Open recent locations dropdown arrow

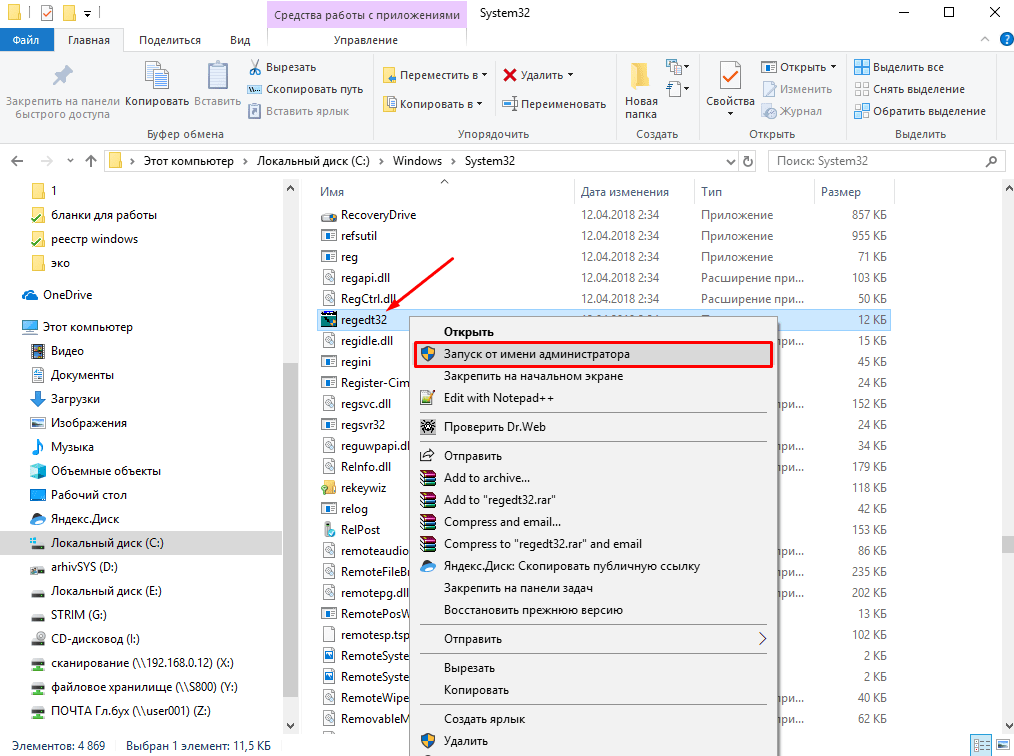[x=70, y=161]
